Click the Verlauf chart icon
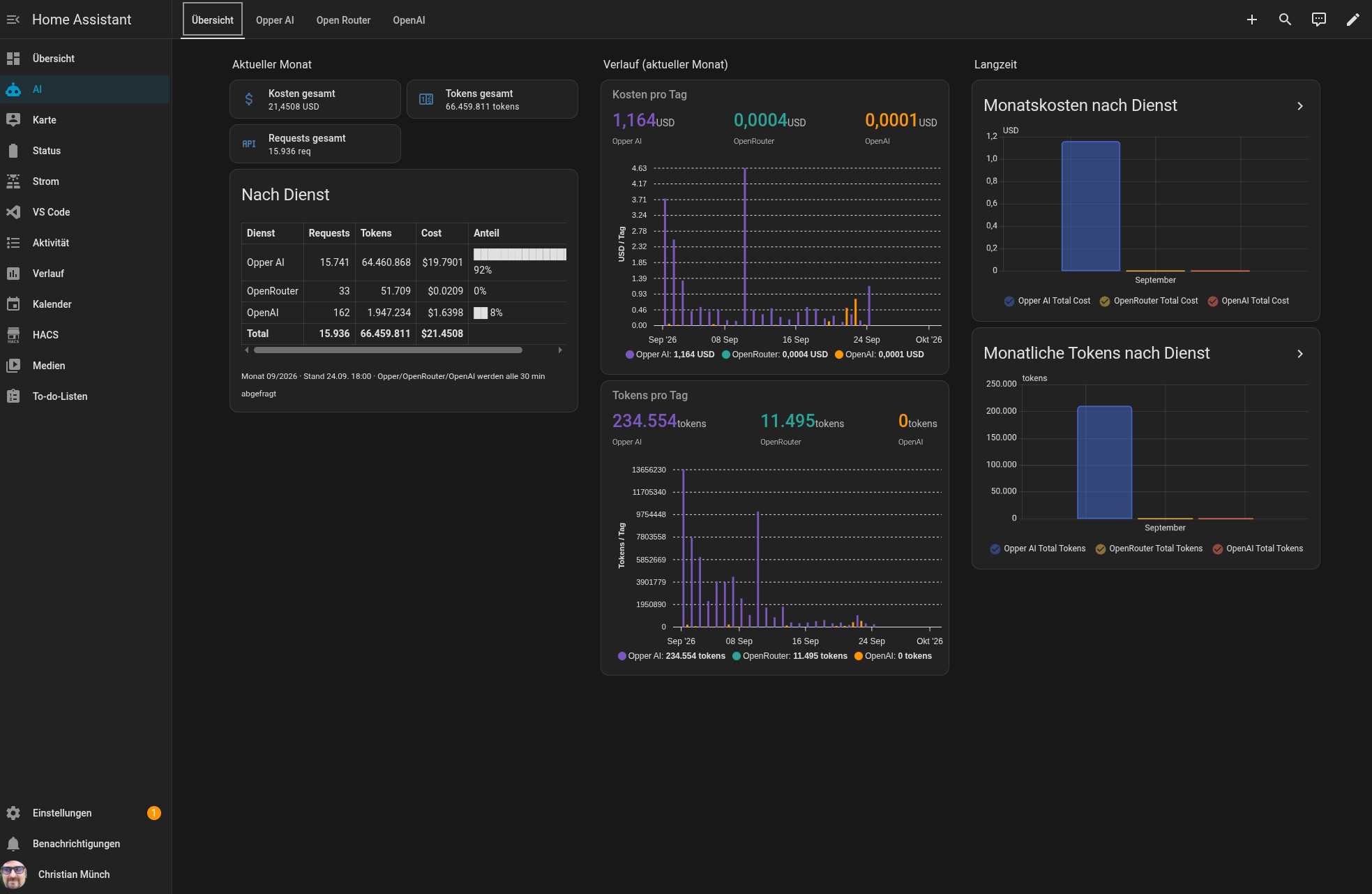 point(13,274)
